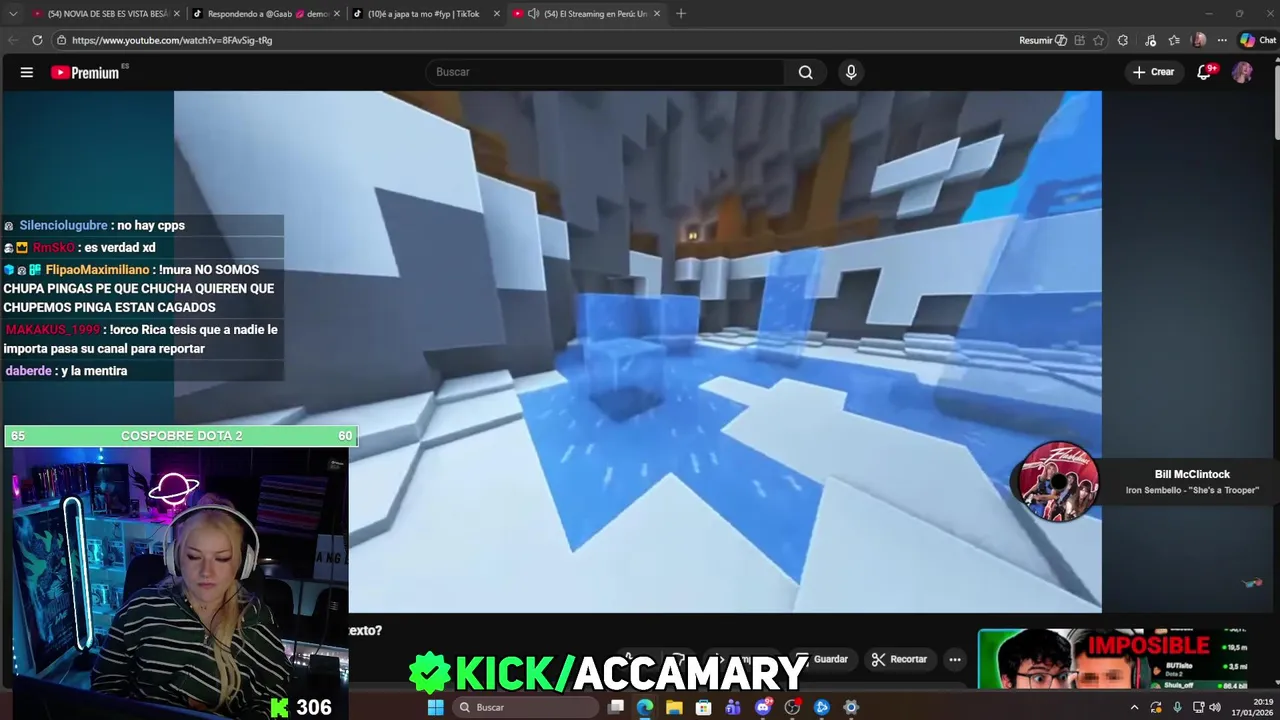Open the tab search dropdown arrow

12,14
